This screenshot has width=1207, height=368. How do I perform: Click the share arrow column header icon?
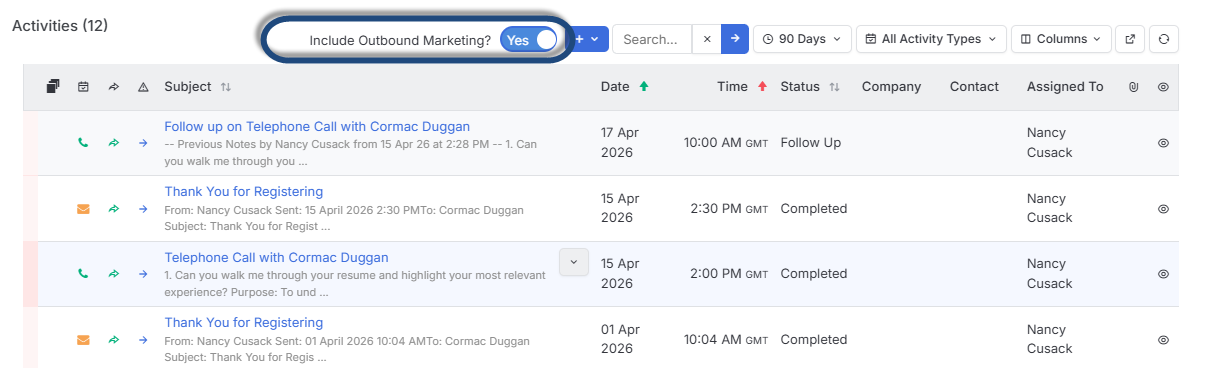click(x=113, y=87)
